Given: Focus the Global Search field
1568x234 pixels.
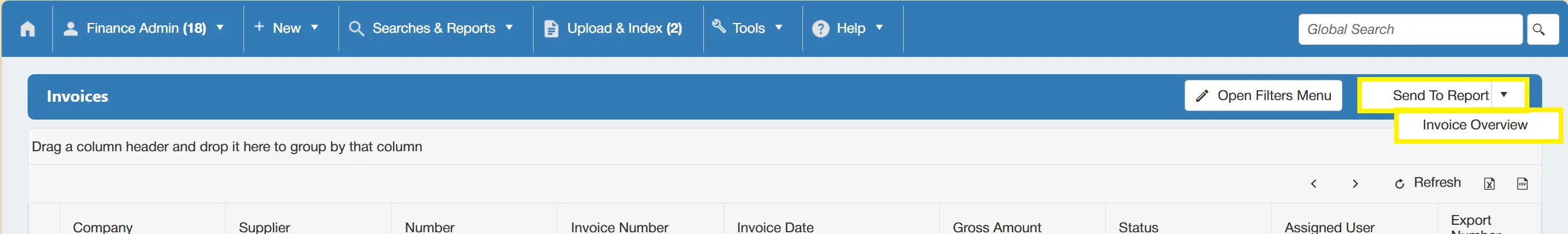Looking at the screenshot, I should tap(1410, 29).
